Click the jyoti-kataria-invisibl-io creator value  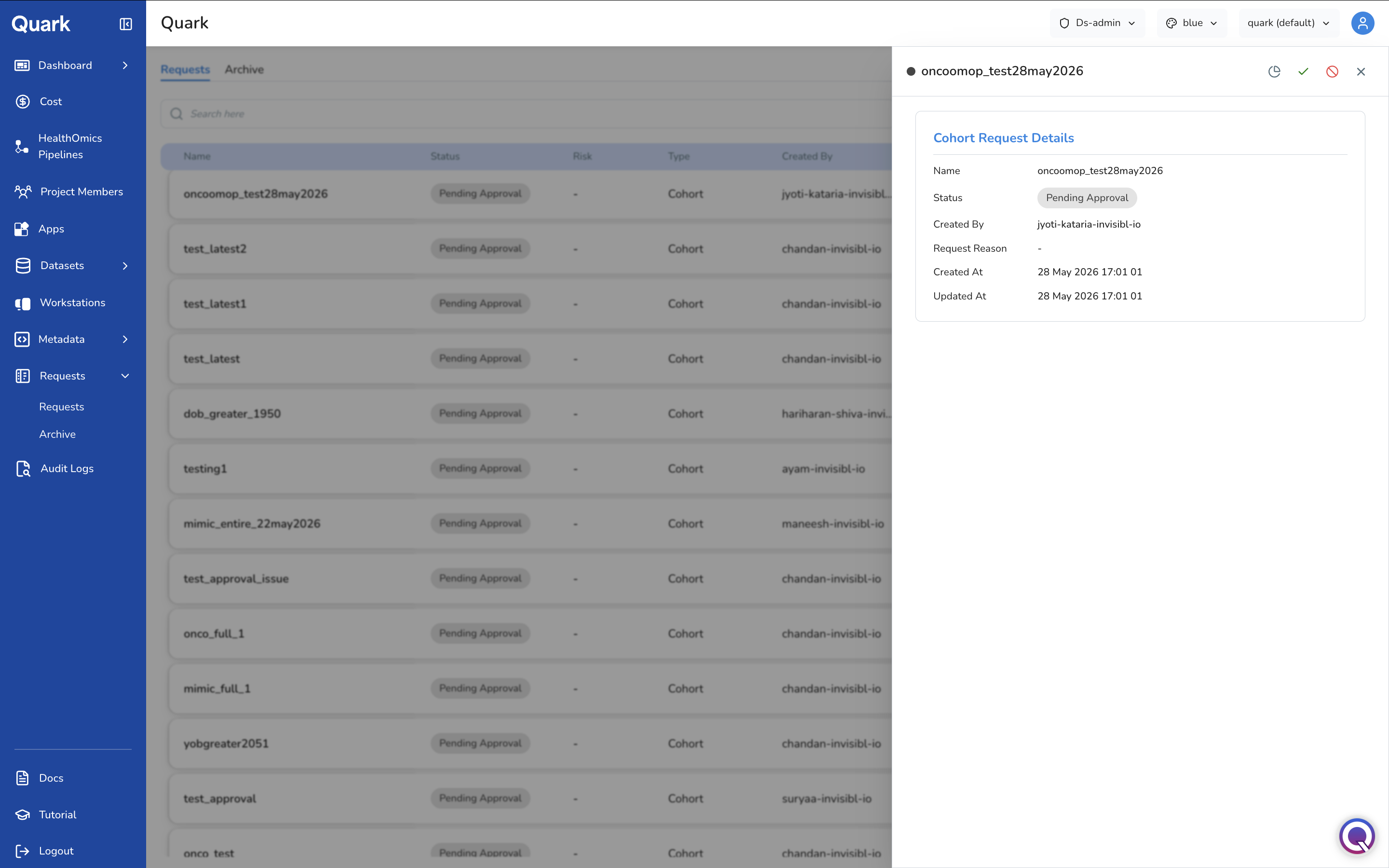pos(1088,224)
